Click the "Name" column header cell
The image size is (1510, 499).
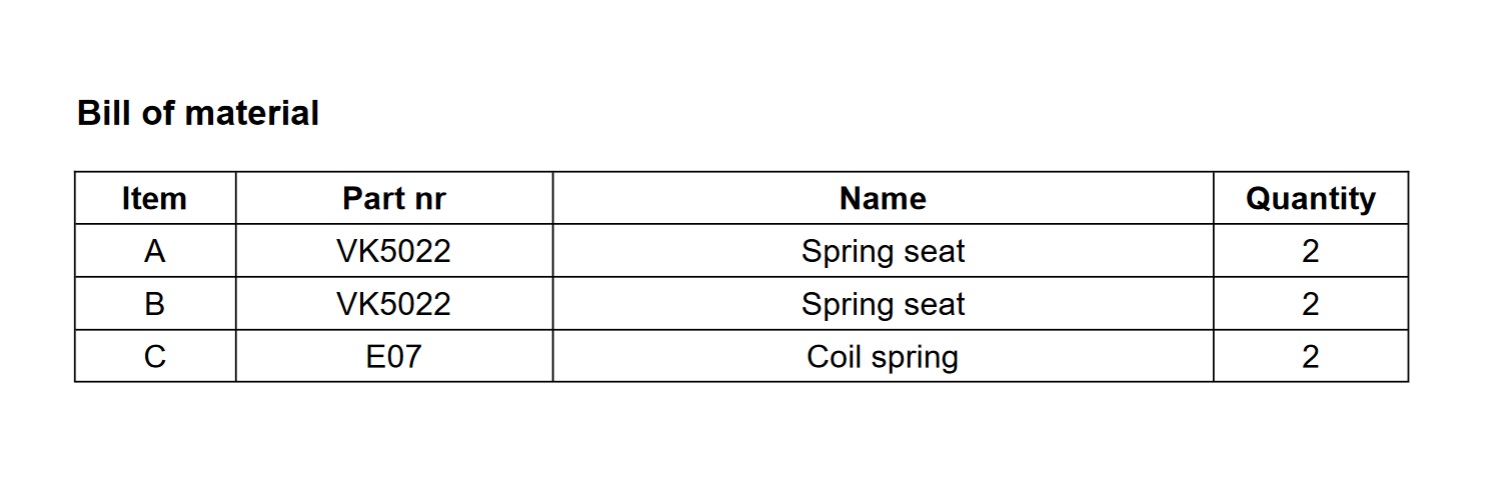[x=882, y=199]
